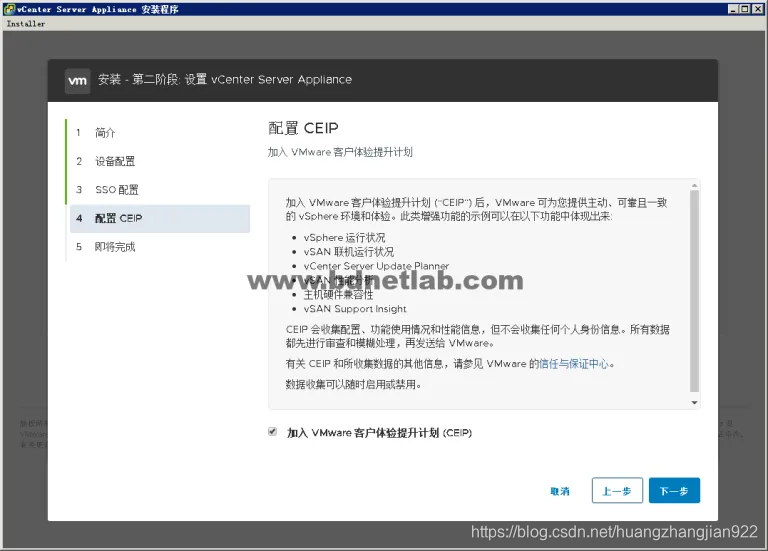The height and width of the screenshot is (551, 768).
Task: Click the dialog title 安装 - 第二阶段
Action: pos(225,79)
